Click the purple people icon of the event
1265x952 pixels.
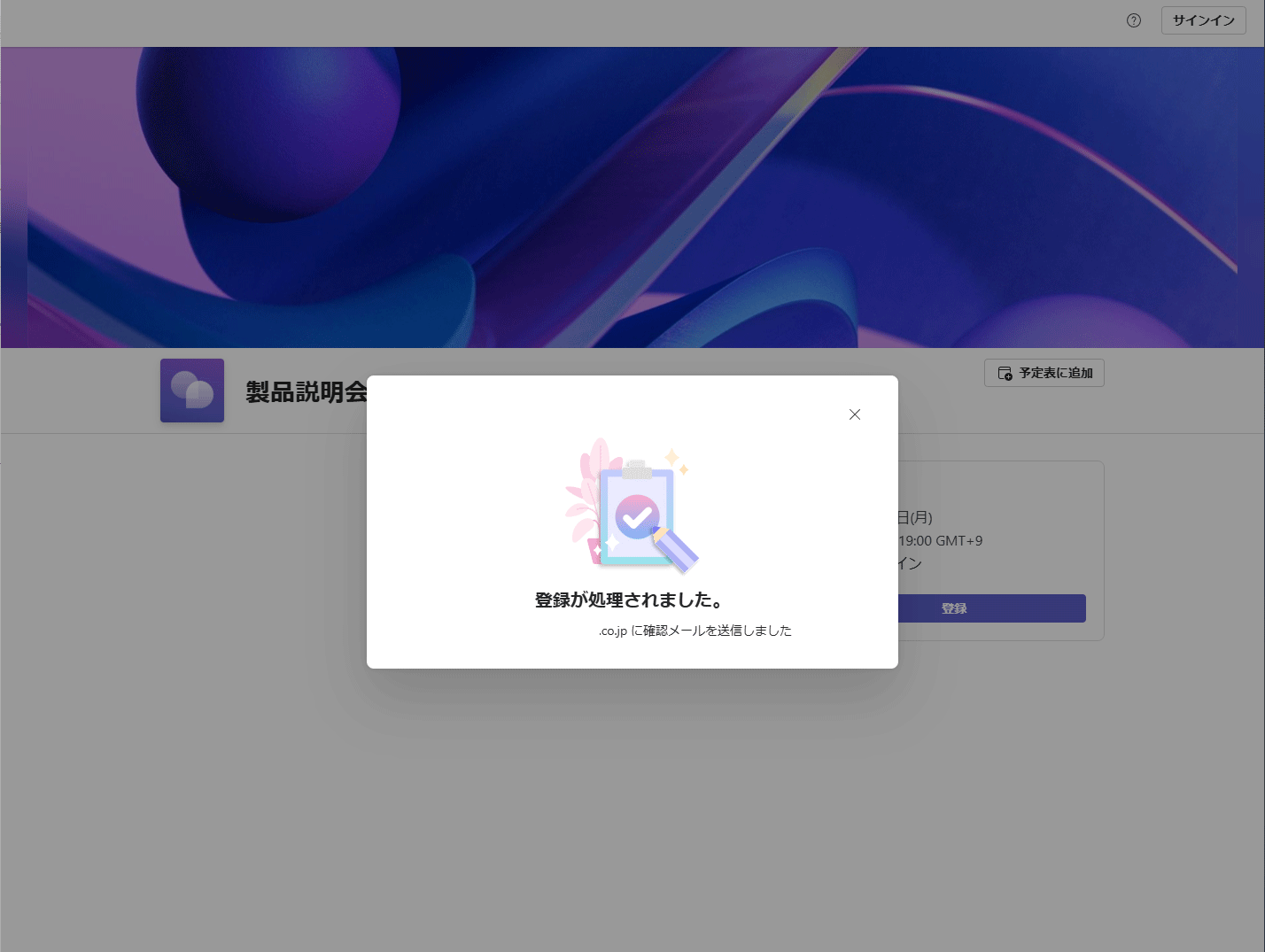tap(191, 390)
